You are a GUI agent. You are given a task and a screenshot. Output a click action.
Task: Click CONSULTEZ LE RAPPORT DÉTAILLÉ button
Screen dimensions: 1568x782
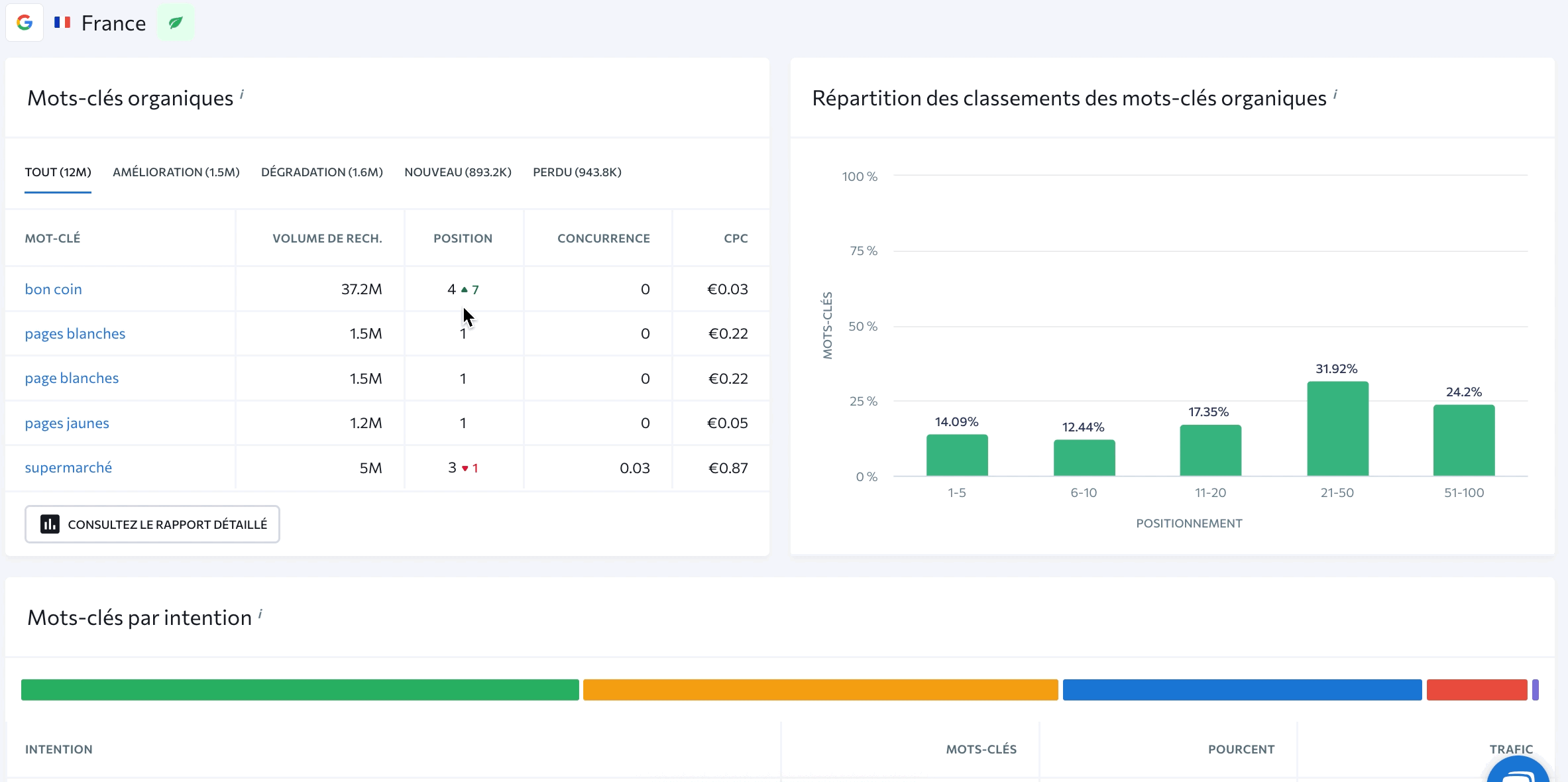pyautogui.click(x=152, y=524)
